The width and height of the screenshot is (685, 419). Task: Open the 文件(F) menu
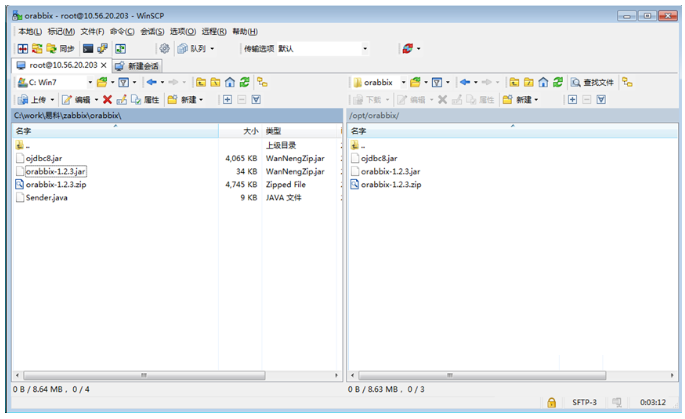coord(92,31)
